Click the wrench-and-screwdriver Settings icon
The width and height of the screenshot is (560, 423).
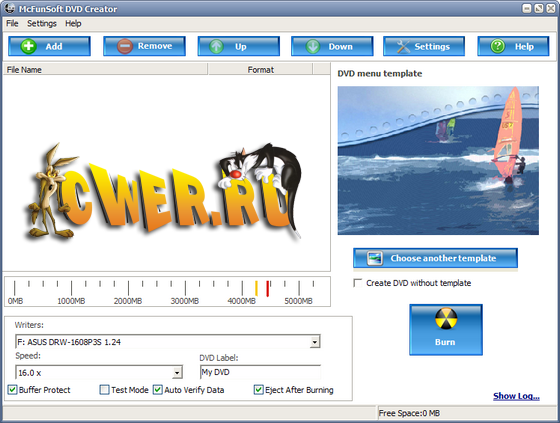[403, 46]
